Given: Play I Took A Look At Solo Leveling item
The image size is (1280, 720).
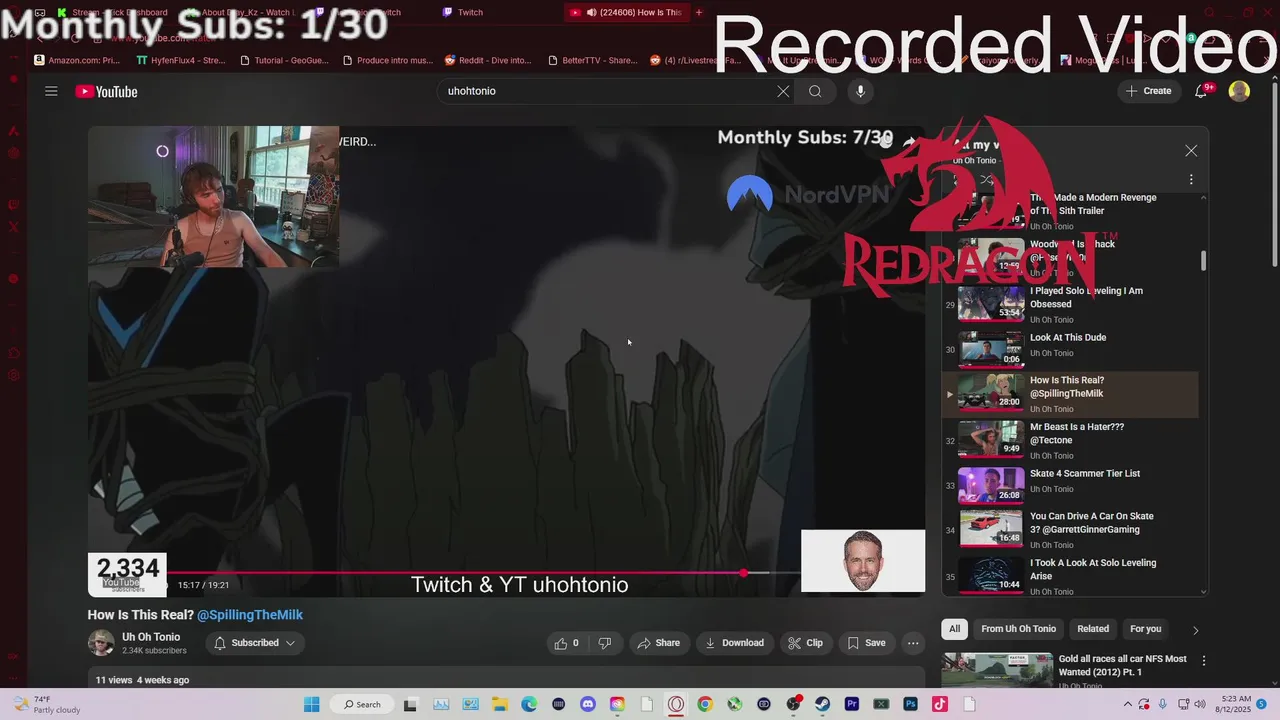Looking at the screenshot, I should (1070, 575).
